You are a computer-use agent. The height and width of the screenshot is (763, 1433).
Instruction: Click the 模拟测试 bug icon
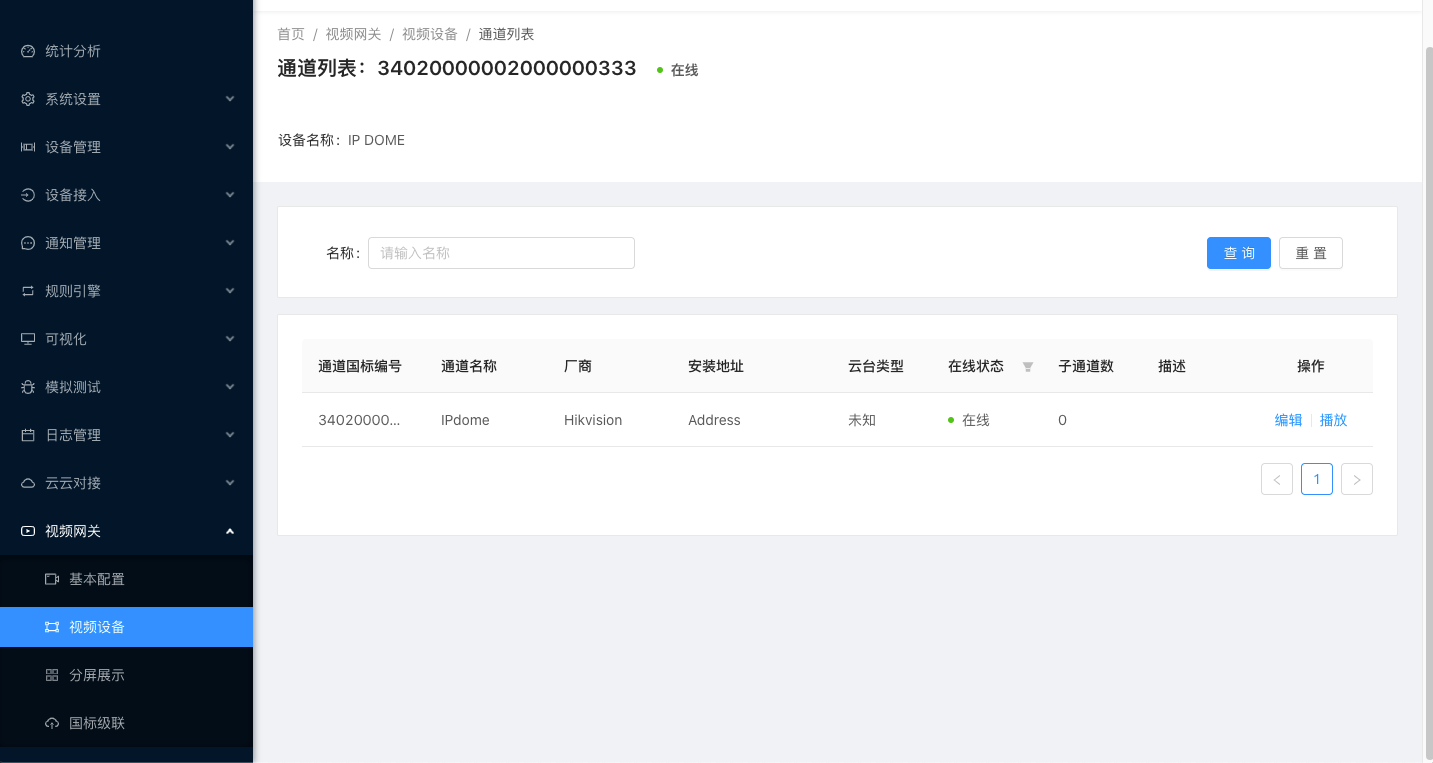(28, 387)
